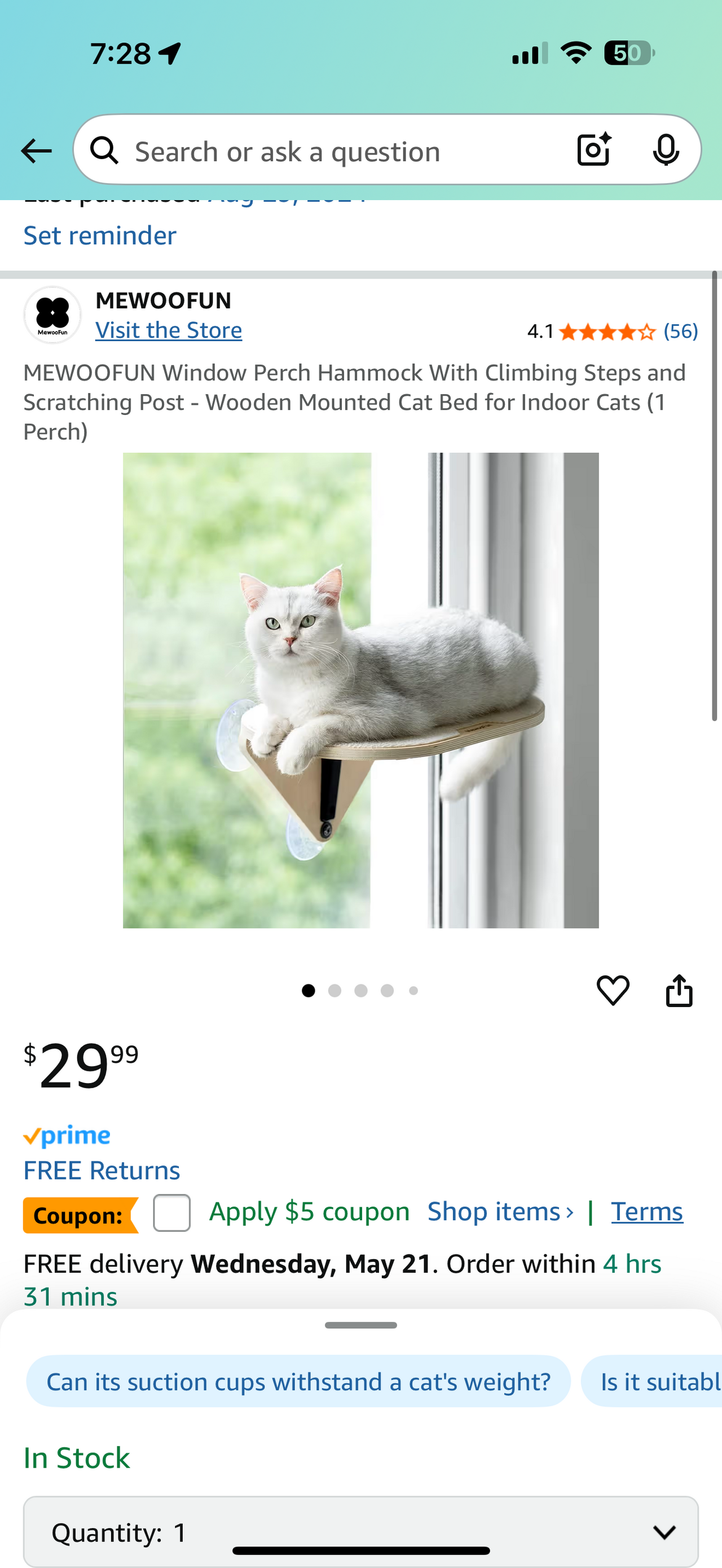Screen dimensions: 722x1568
Task: Pull up the bottom sheet drag handle
Action: [x=360, y=1325]
